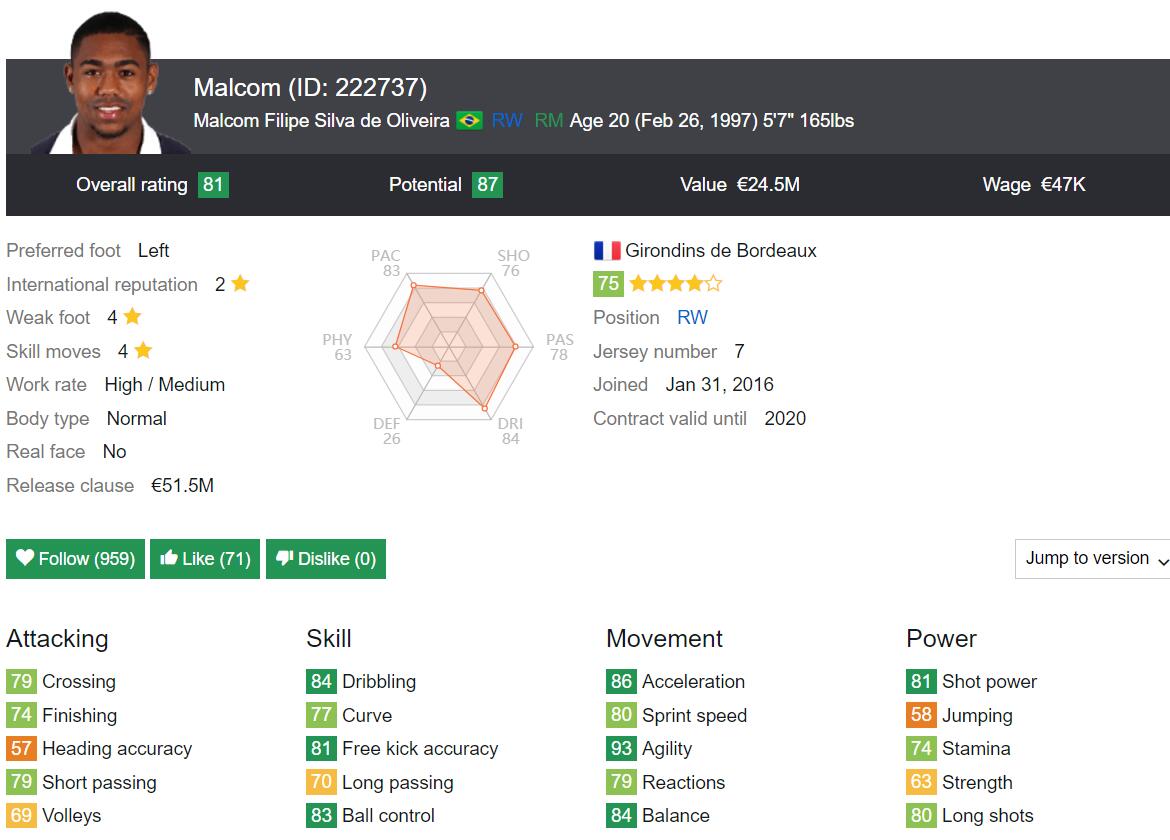
Task: Click the thumbs-up Like icon
Action: 169,558
